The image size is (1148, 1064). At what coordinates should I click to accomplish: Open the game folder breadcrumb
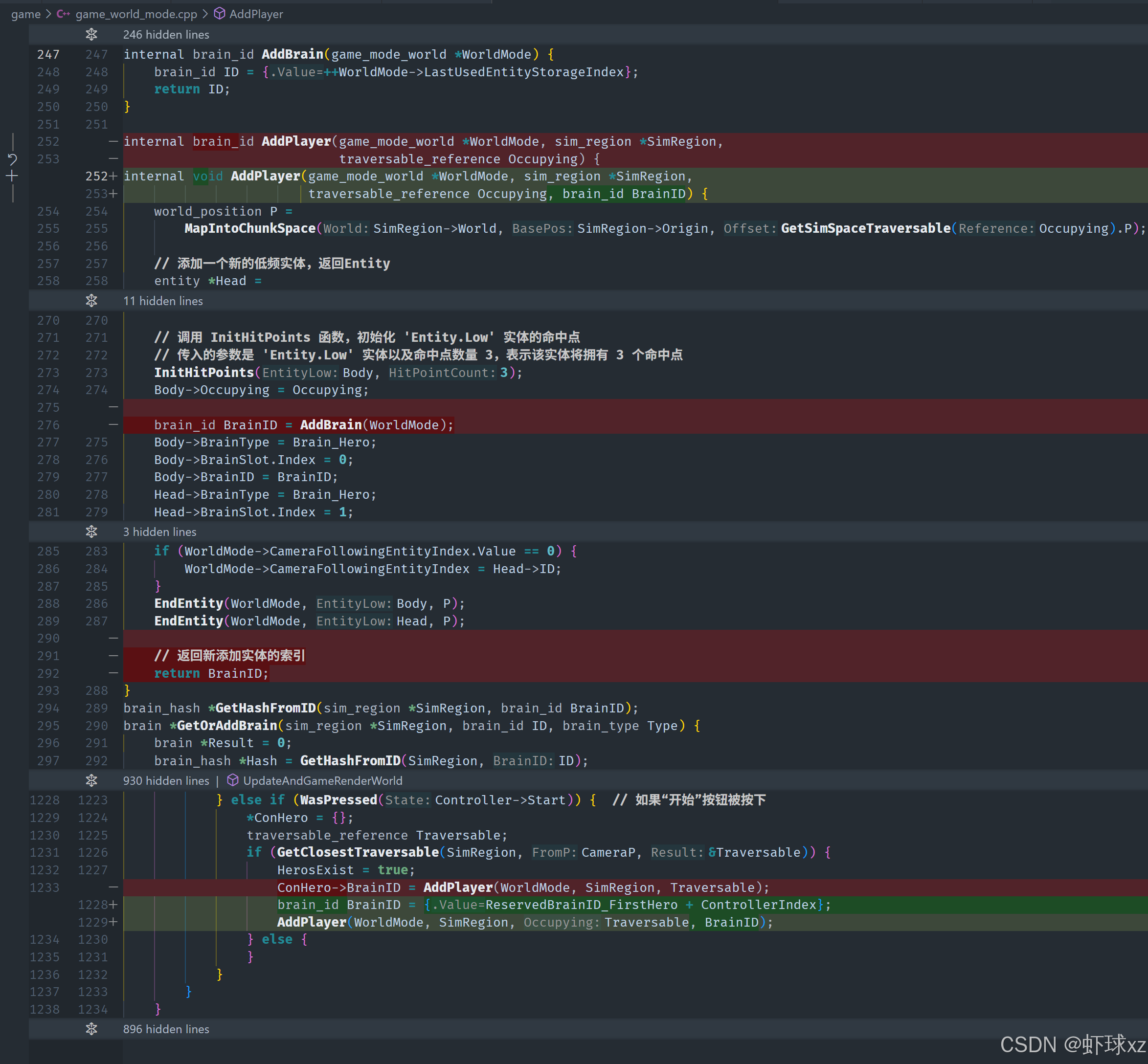pos(25,14)
